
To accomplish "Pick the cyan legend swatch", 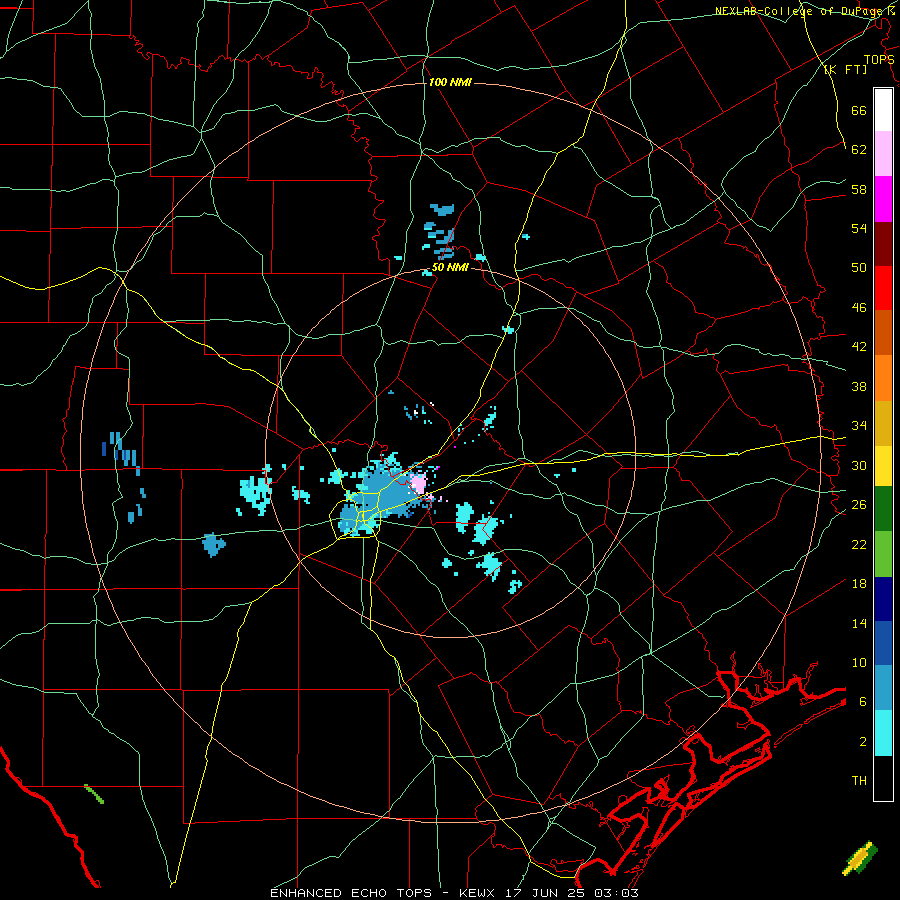I will [883, 733].
